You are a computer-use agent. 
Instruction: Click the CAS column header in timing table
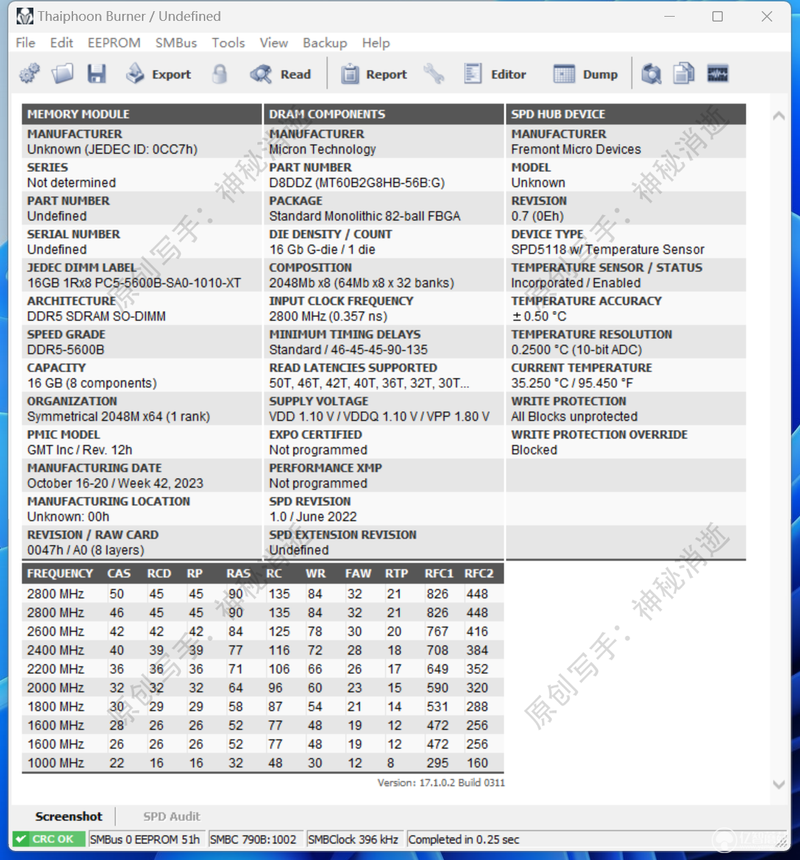[119, 574]
